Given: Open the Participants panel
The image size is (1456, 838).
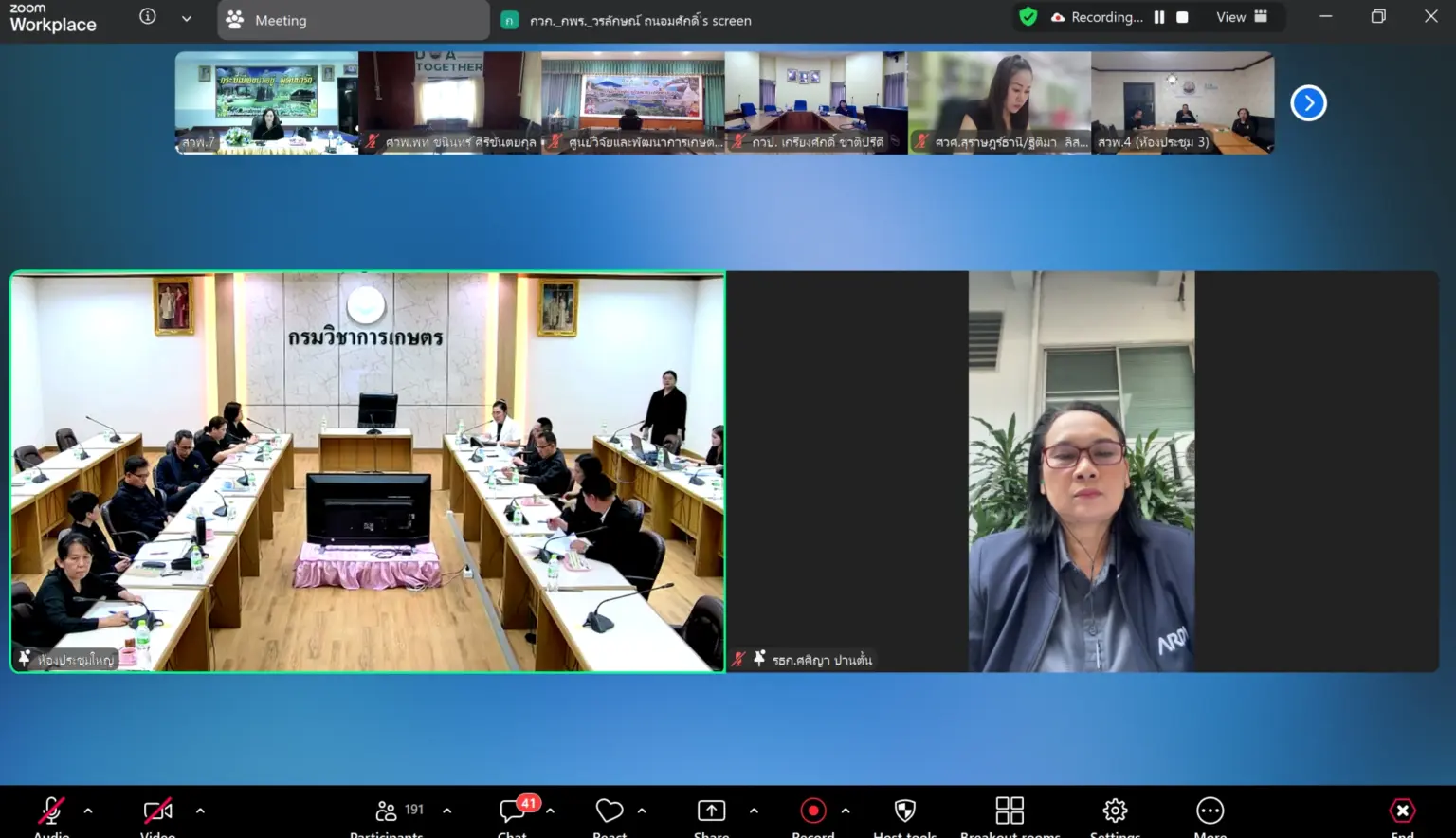Looking at the screenshot, I should pyautogui.click(x=387, y=813).
